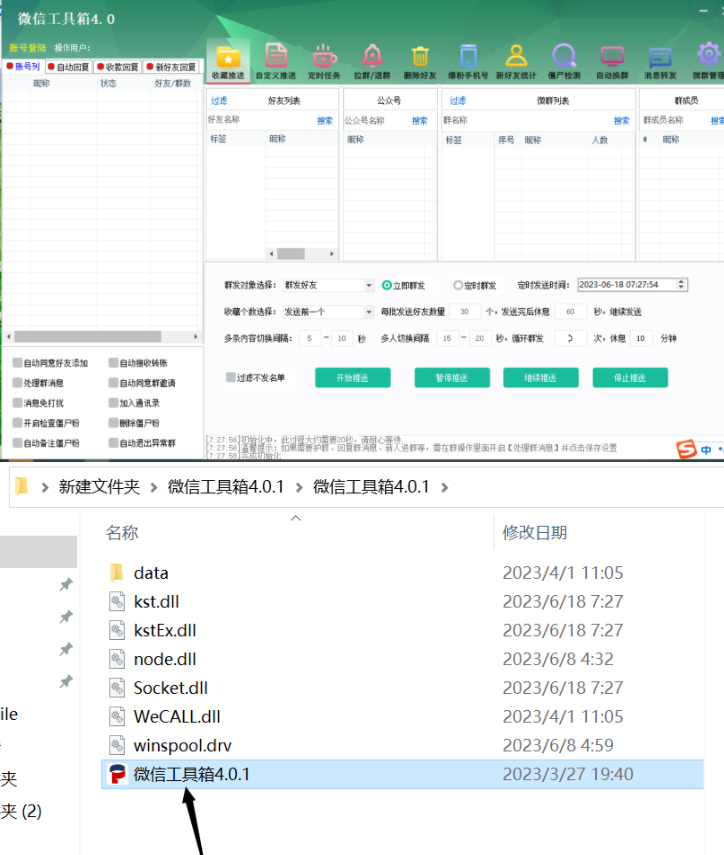Open the 收藏推送 toolbar icon
The height and width of the screenshot is (855, 724).
(227, 60)
